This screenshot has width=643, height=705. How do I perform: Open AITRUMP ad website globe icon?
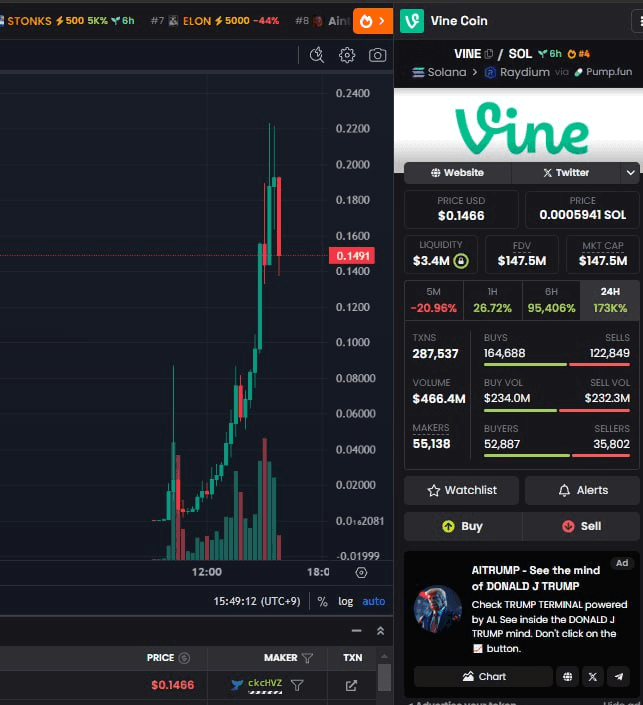[567, 677]
